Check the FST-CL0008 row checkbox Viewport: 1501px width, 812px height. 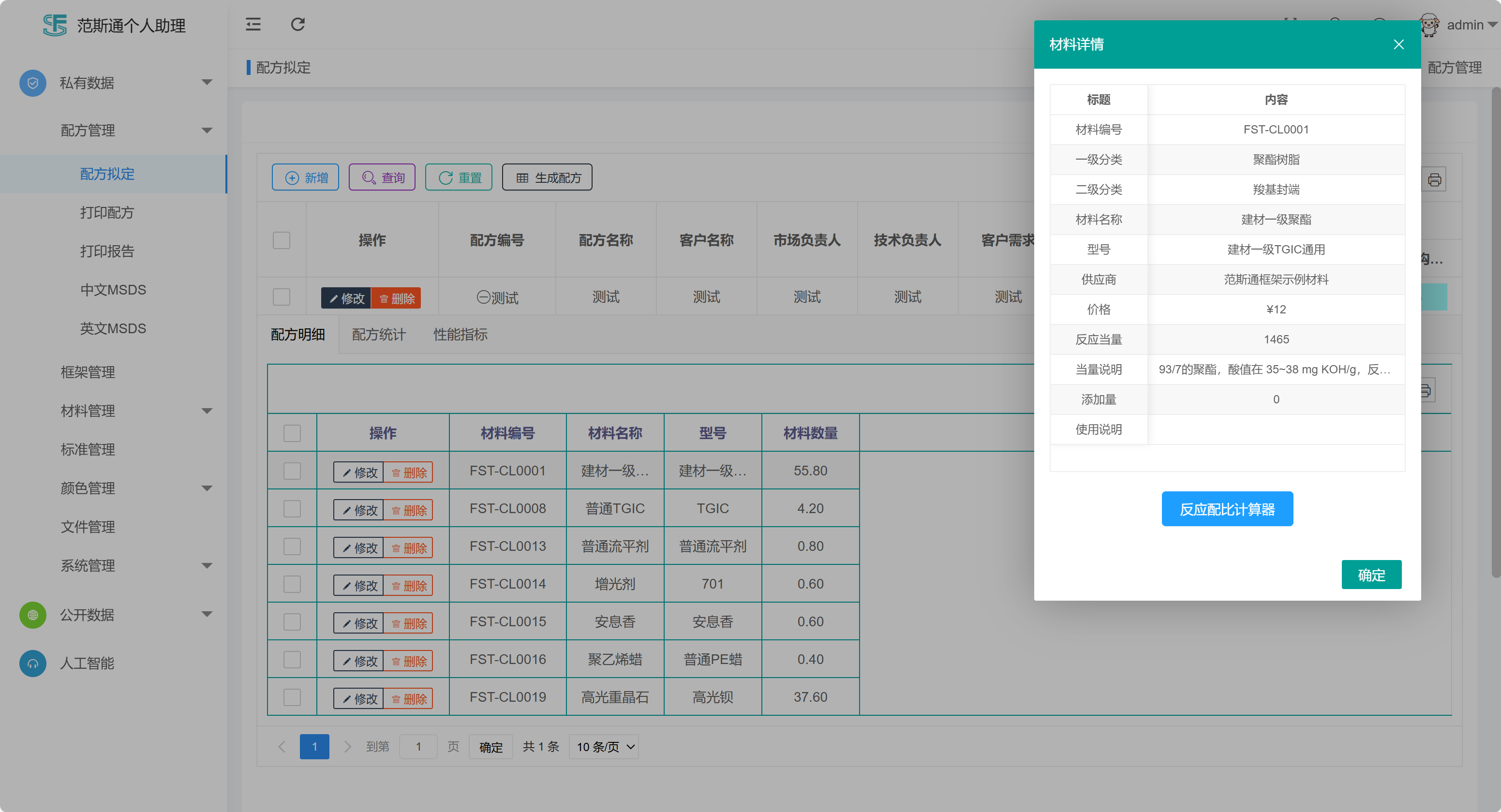pos(292,508)
